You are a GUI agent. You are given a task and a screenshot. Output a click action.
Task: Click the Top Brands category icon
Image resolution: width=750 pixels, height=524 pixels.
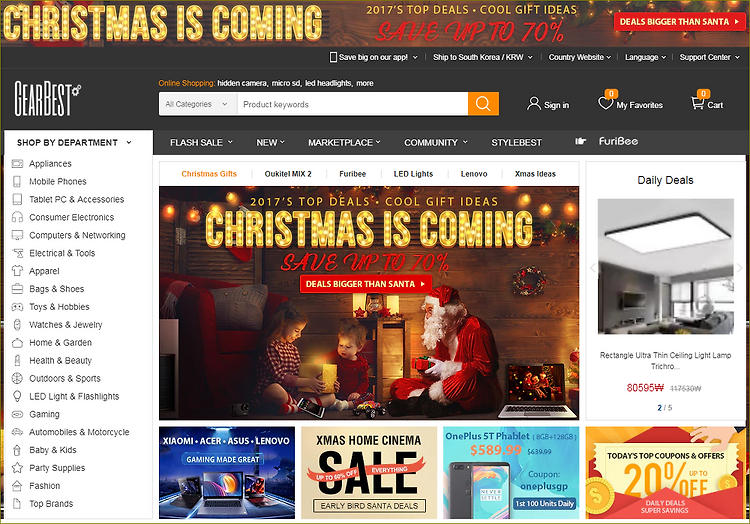pos(17,503)
